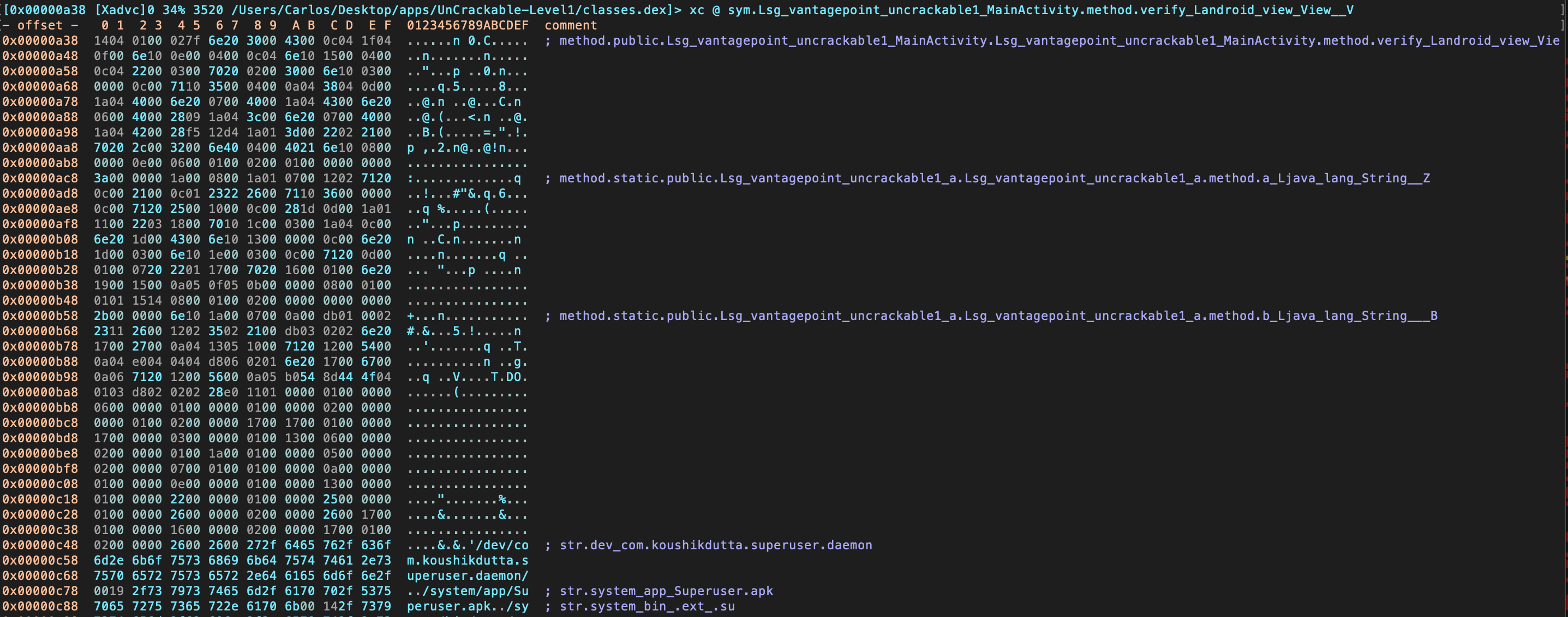Click the 'xc' command in the prompt line

click(696, 10)
